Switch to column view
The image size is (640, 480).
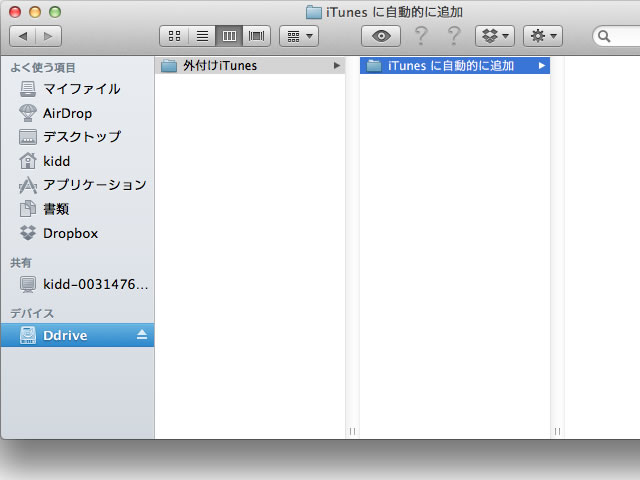tap(229, 36)
